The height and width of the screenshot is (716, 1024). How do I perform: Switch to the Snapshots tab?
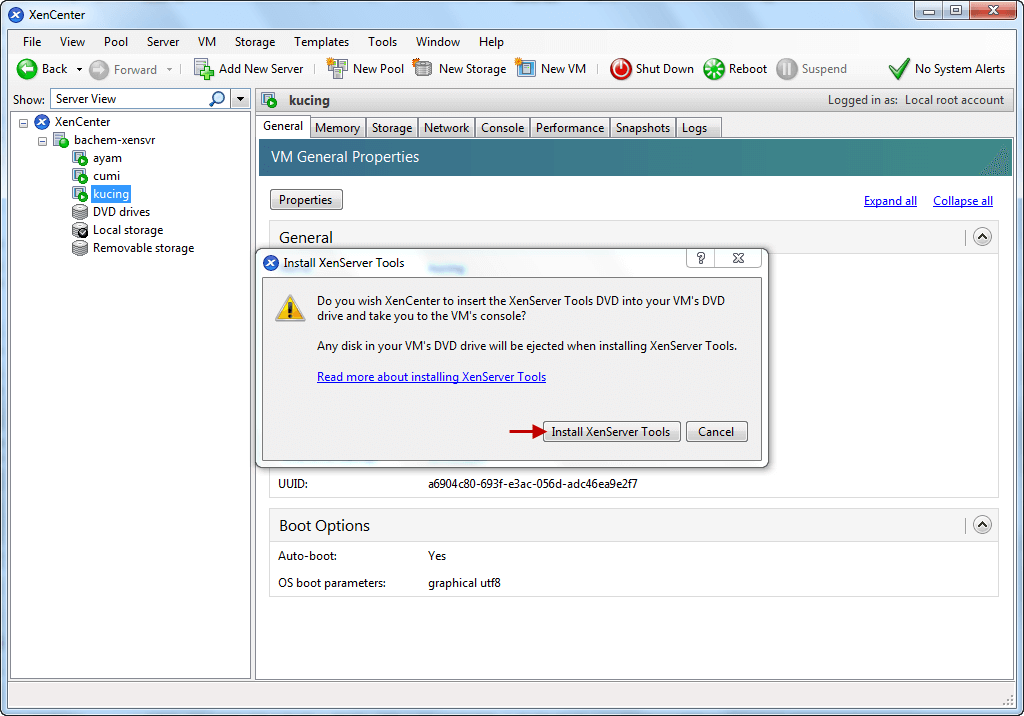643,128
